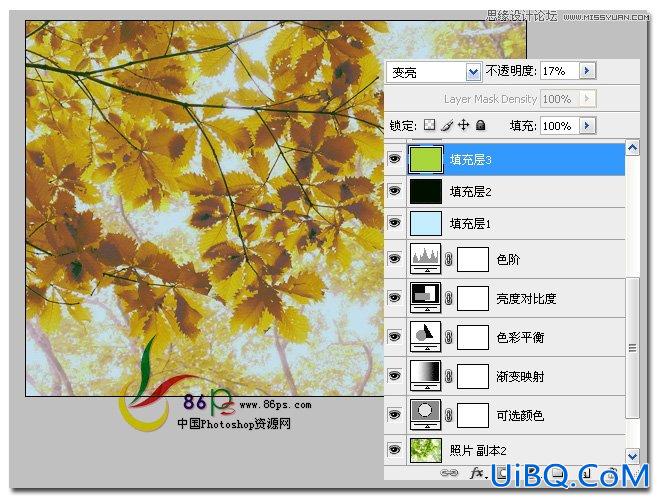Click the Layer Mask Density 100% field
Viewport: 660px width, 500px height.
tap(559, 98)
